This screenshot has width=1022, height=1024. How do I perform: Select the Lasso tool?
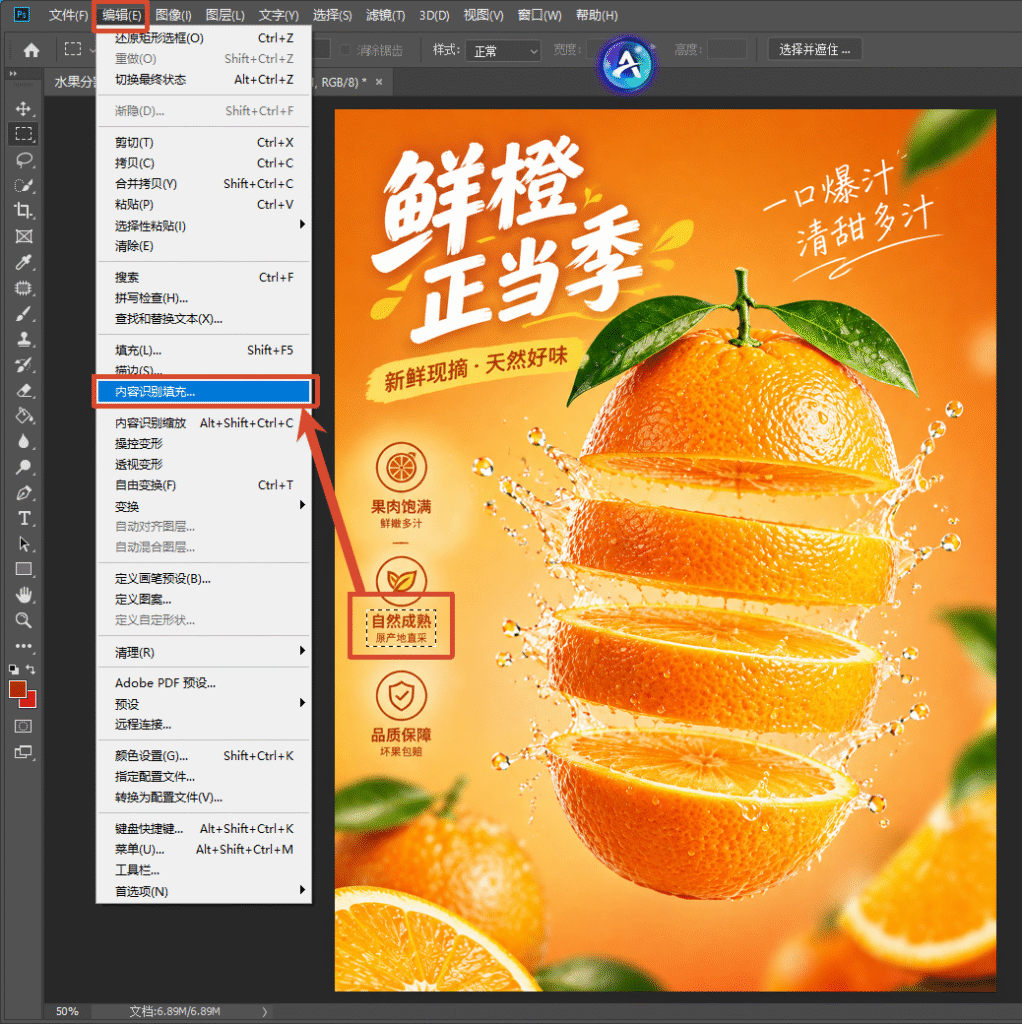(x=24, y=160)
